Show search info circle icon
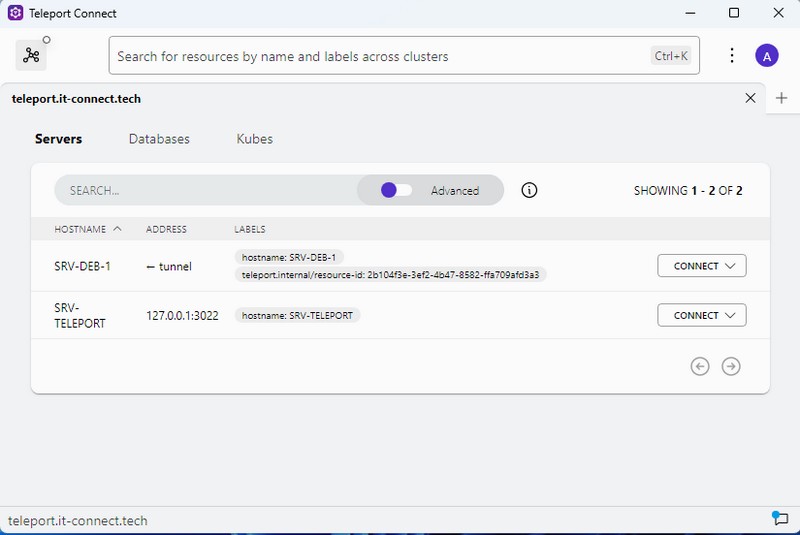The width and height of the screenshot is (800, 535). pyautogui.click(x=530, y=190)
